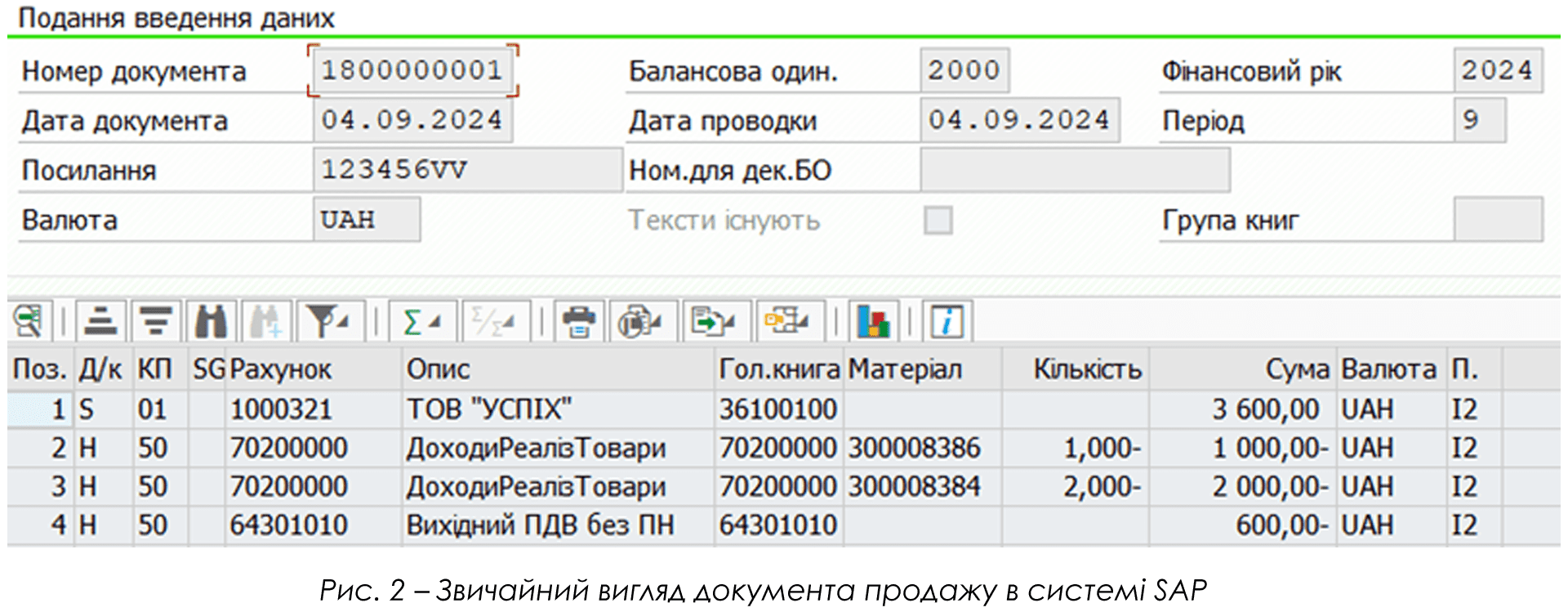Click the 'Дата документа' field

[412, 120]
